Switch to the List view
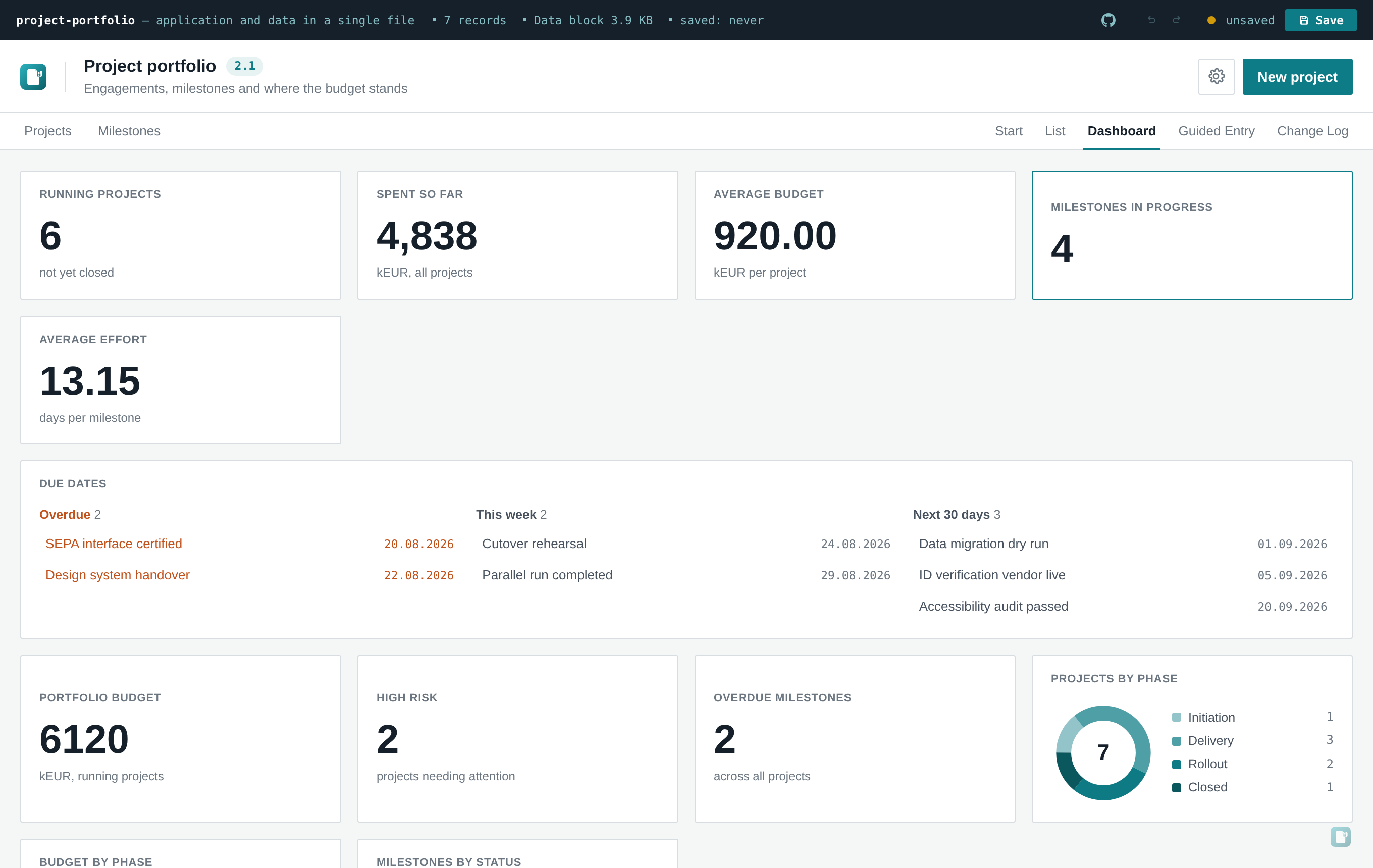 [1055, 131]
